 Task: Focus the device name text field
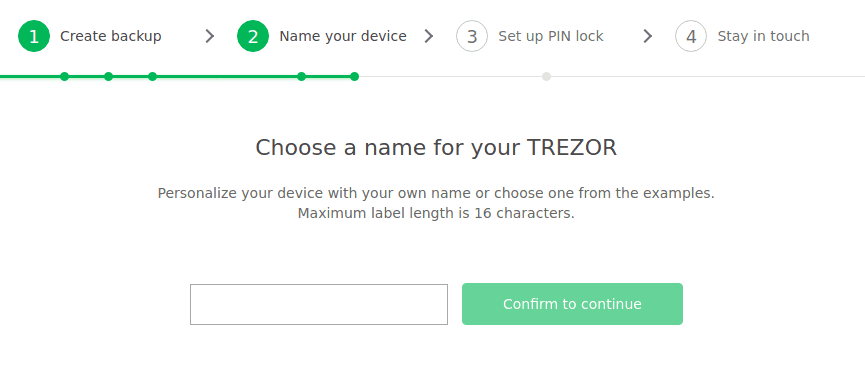coord(319,304)
